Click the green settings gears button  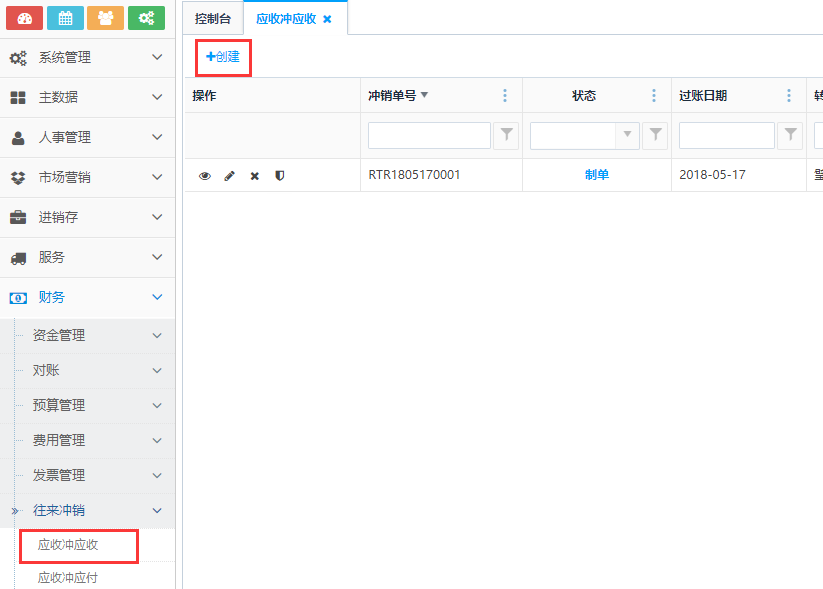pyautogui.click(x=146, y=18)
